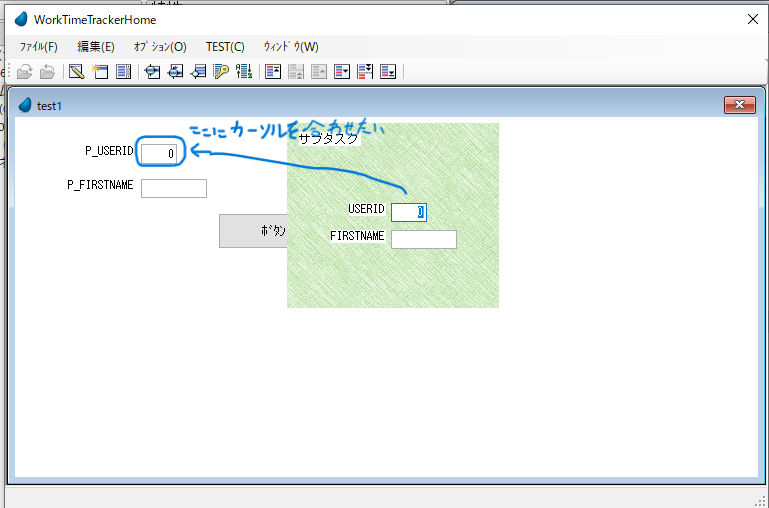The width and height of the screenshot is (769, 508).
Task: Click the first open-folder icon in toolbar
Action: tap(25, 71)
